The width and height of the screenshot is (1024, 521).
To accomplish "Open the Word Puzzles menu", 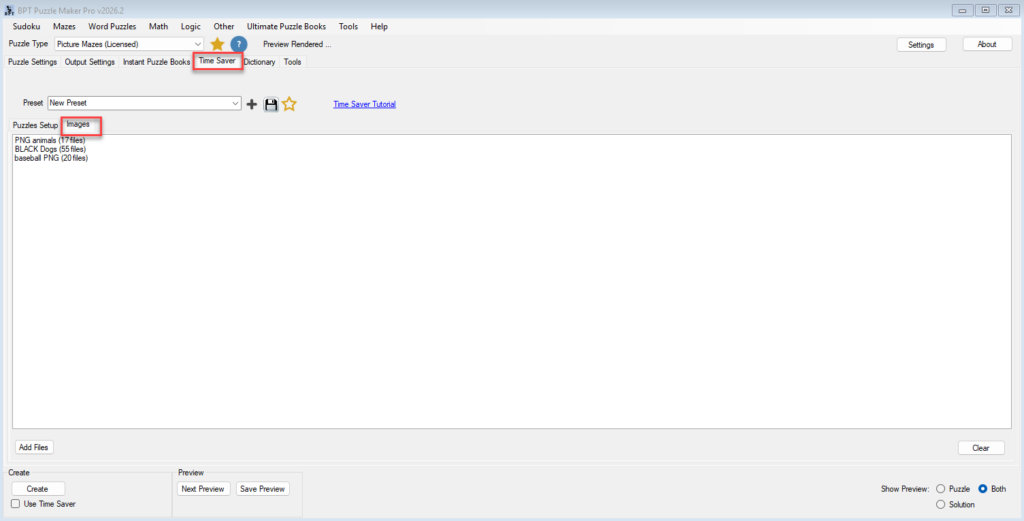I will pos(112,26).
